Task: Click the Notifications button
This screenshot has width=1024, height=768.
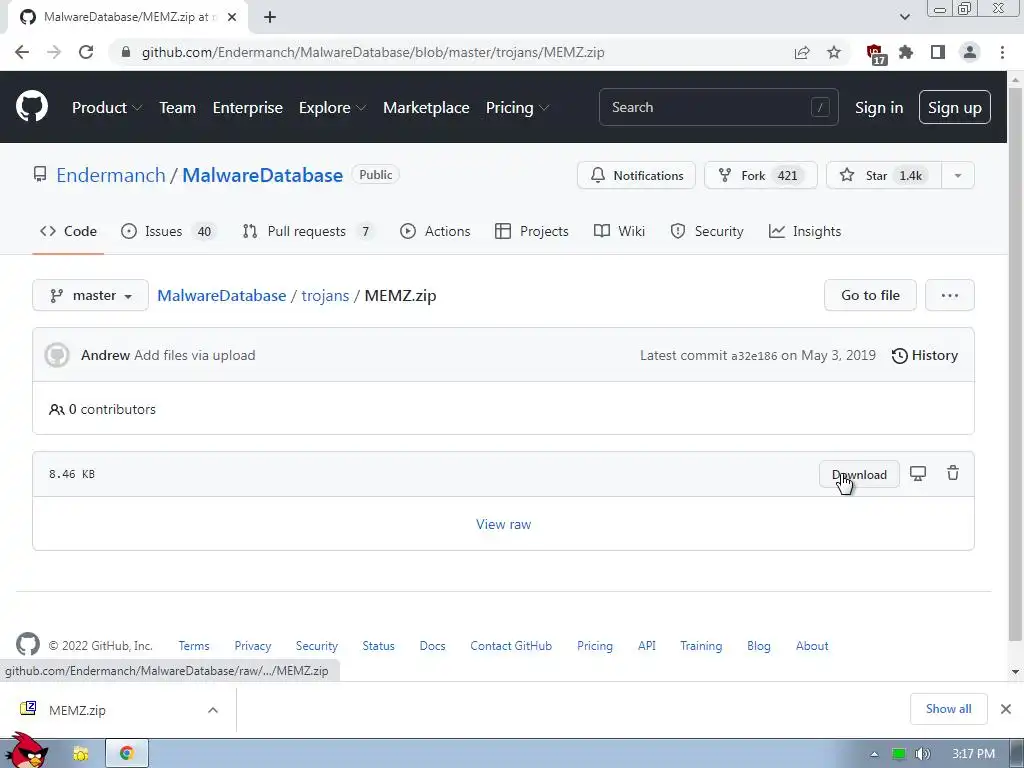Action: pos(636,176)
